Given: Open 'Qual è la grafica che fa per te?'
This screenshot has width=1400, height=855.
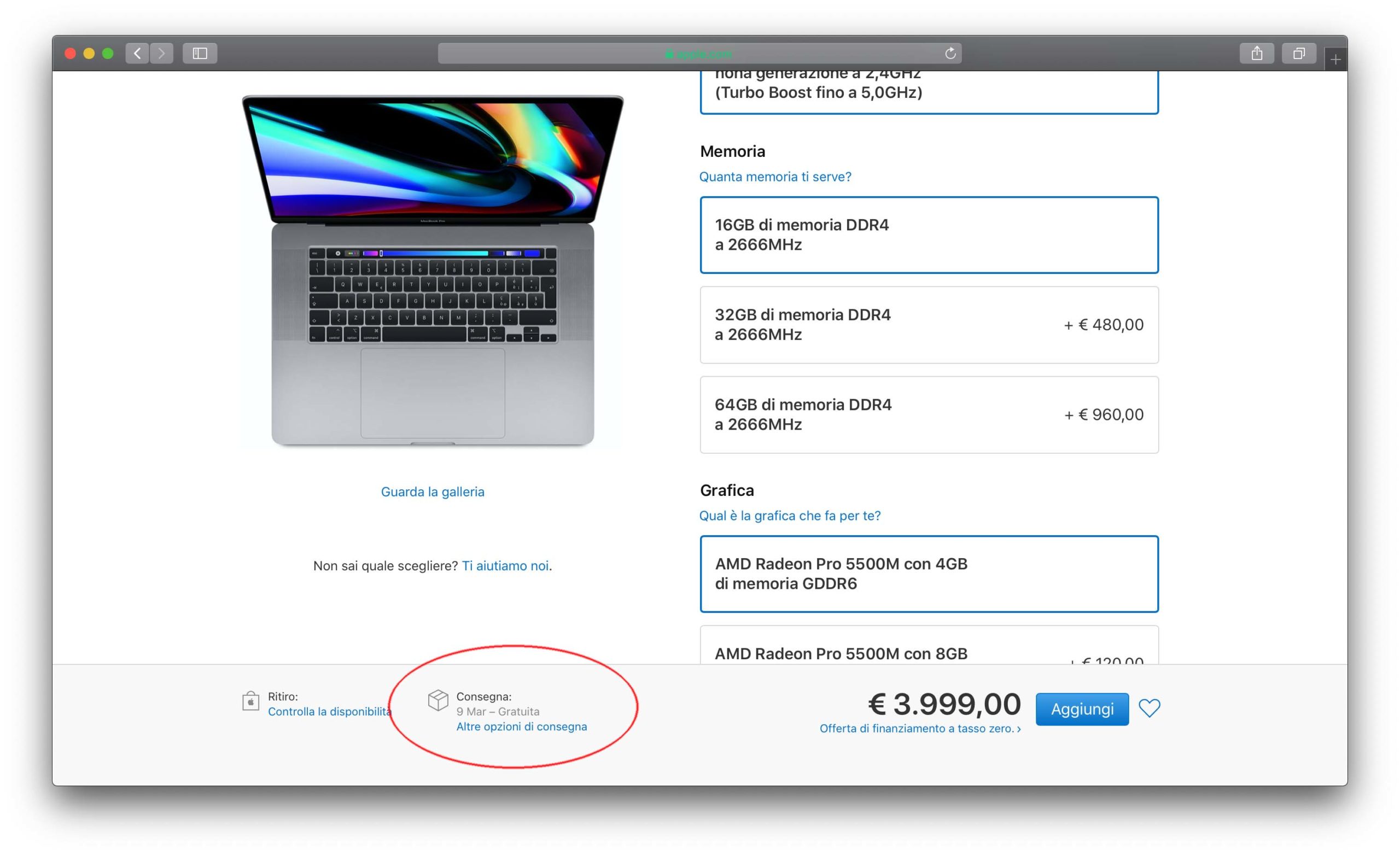Looking at the screenshot, I should pos(790,516).
